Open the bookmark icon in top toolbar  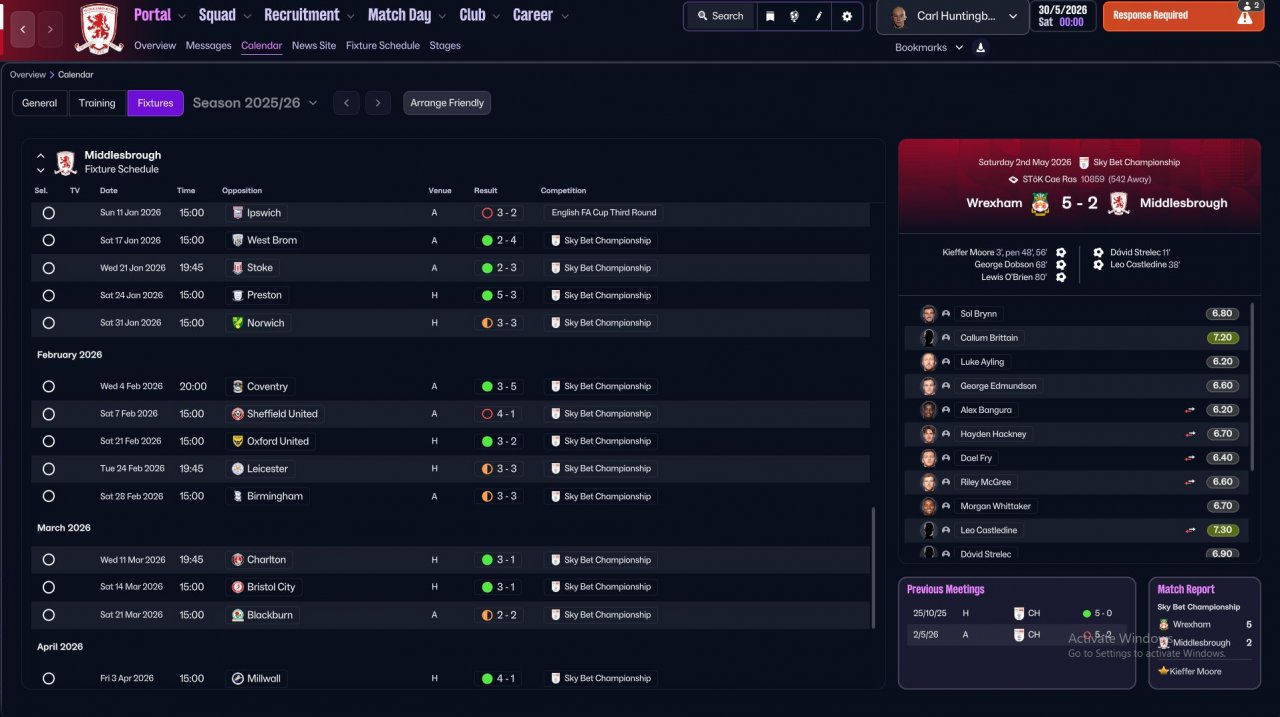tap(770, 16)
